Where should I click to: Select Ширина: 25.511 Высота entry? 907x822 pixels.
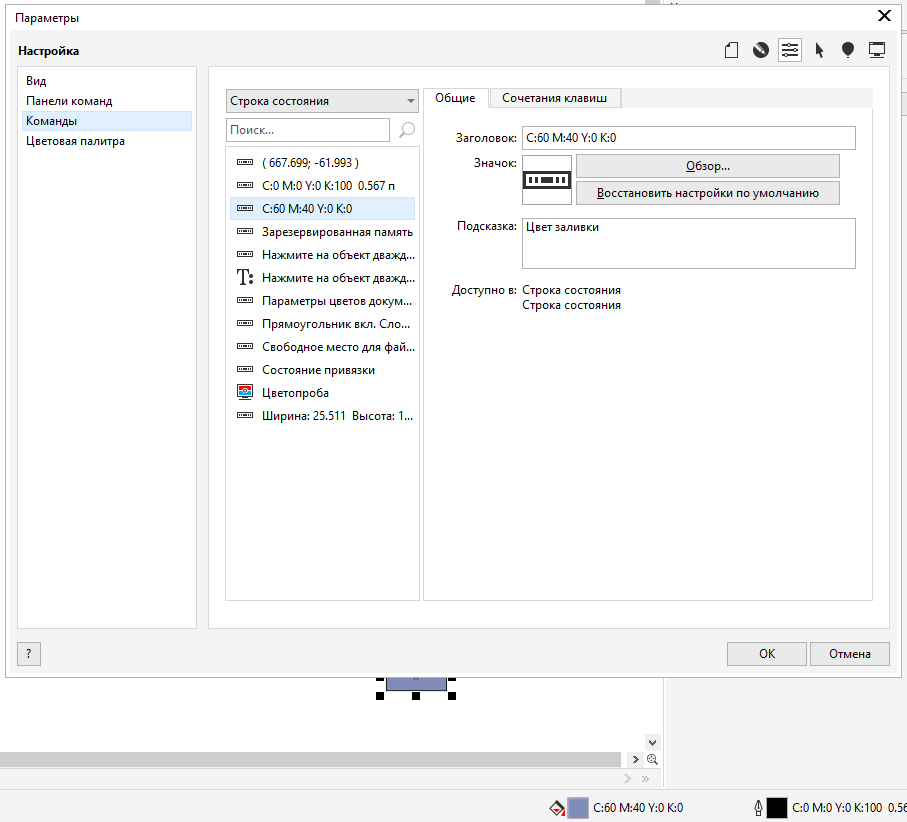point(322,416)
